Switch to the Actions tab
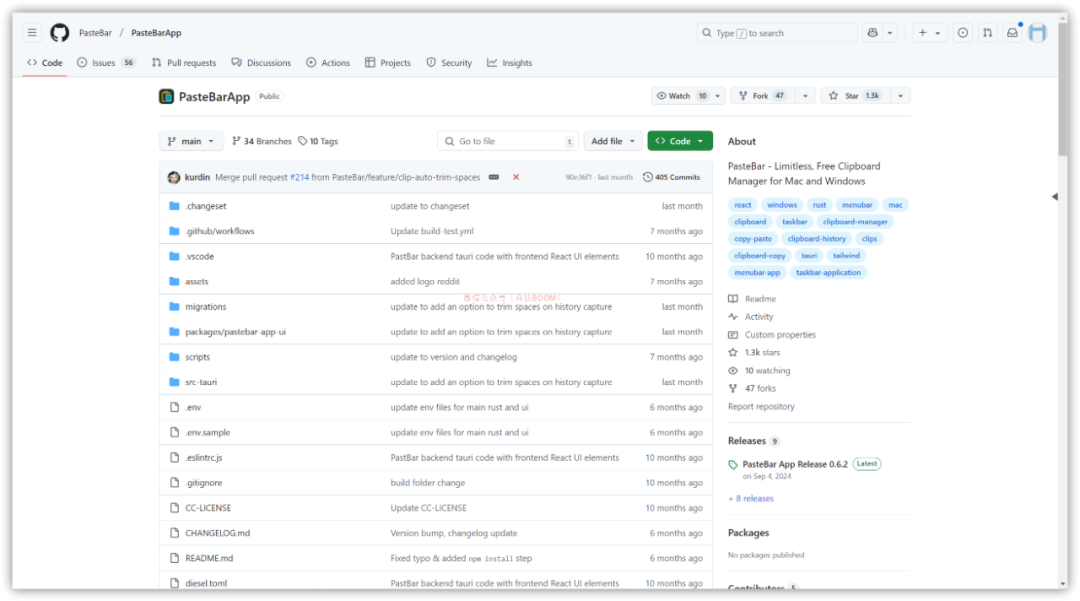Image resolution: width=1080 pixels, height=601 pixels. (328, 63)
